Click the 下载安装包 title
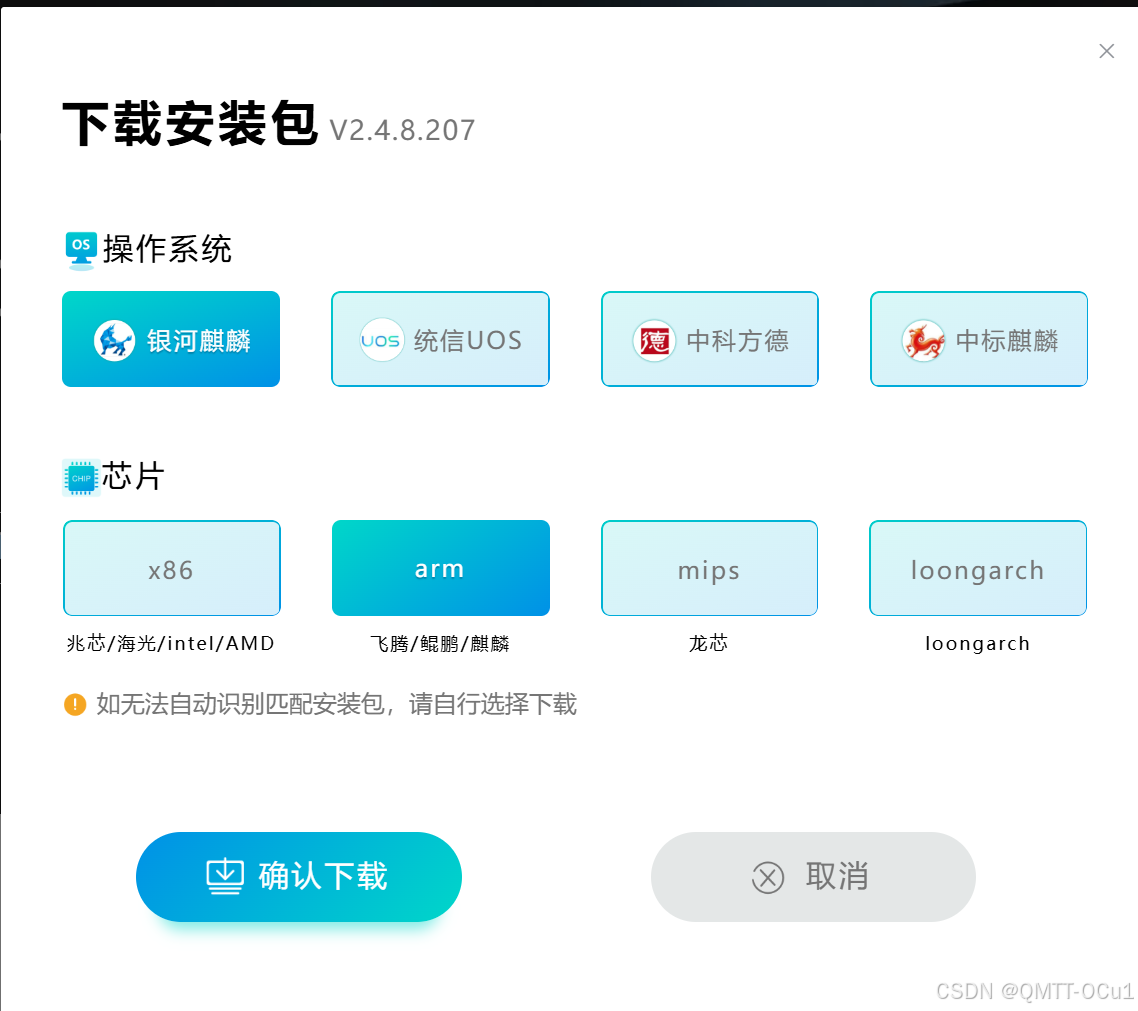1138x1011 pixels. click(x=190, y=124)
